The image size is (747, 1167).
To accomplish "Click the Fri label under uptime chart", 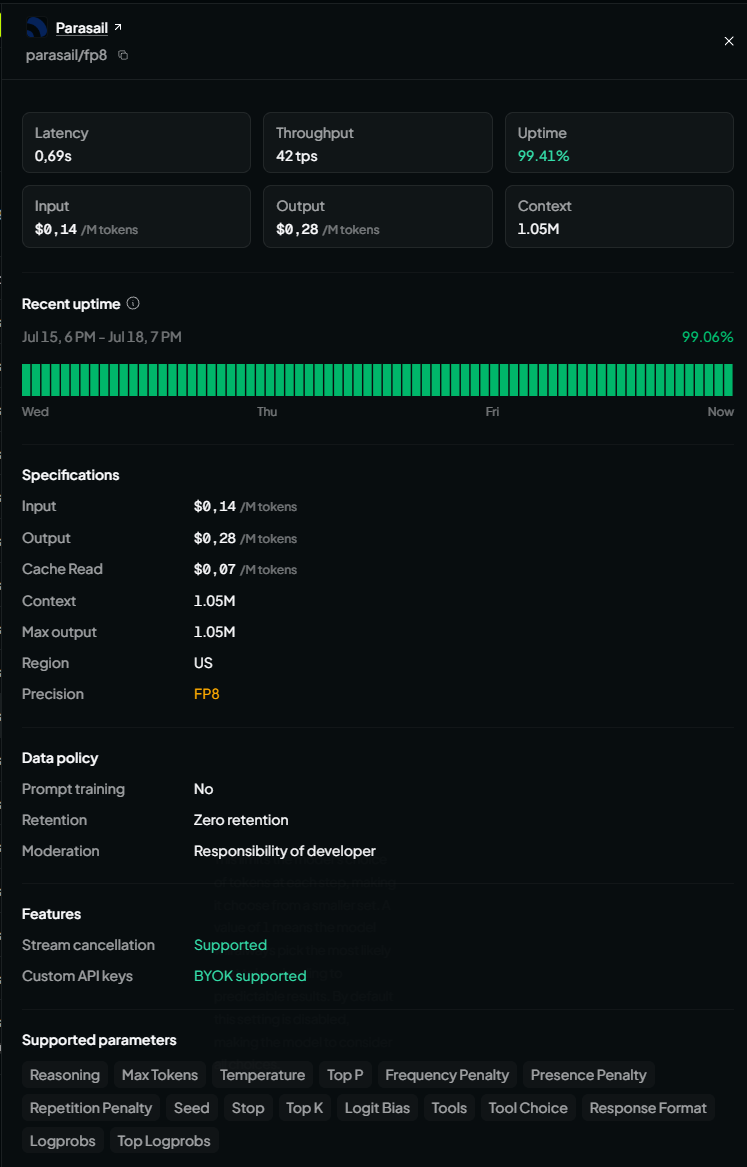I will 493,412.
